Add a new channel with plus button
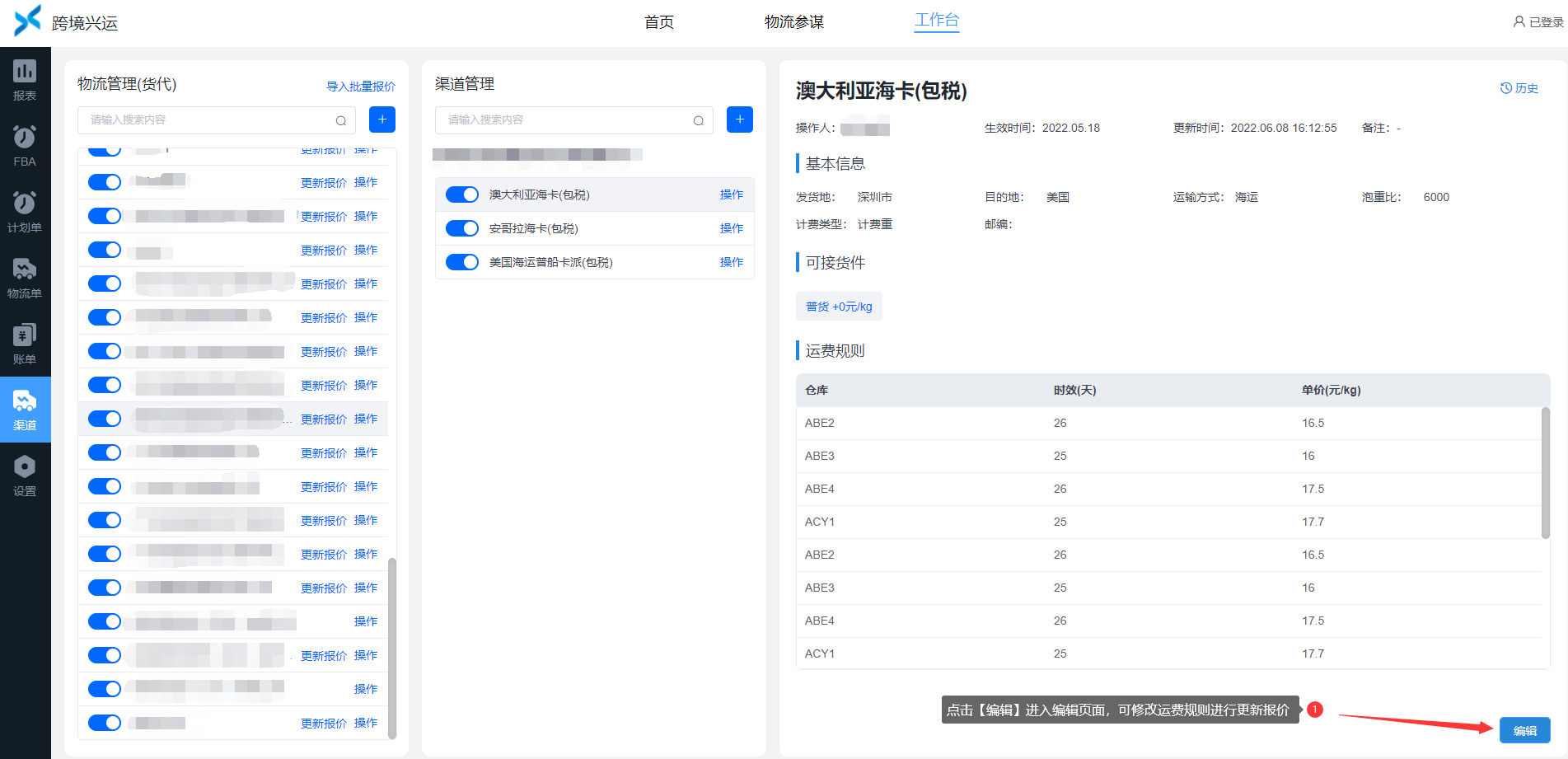This screenshot has width=1568, height=759. point(740,119)
